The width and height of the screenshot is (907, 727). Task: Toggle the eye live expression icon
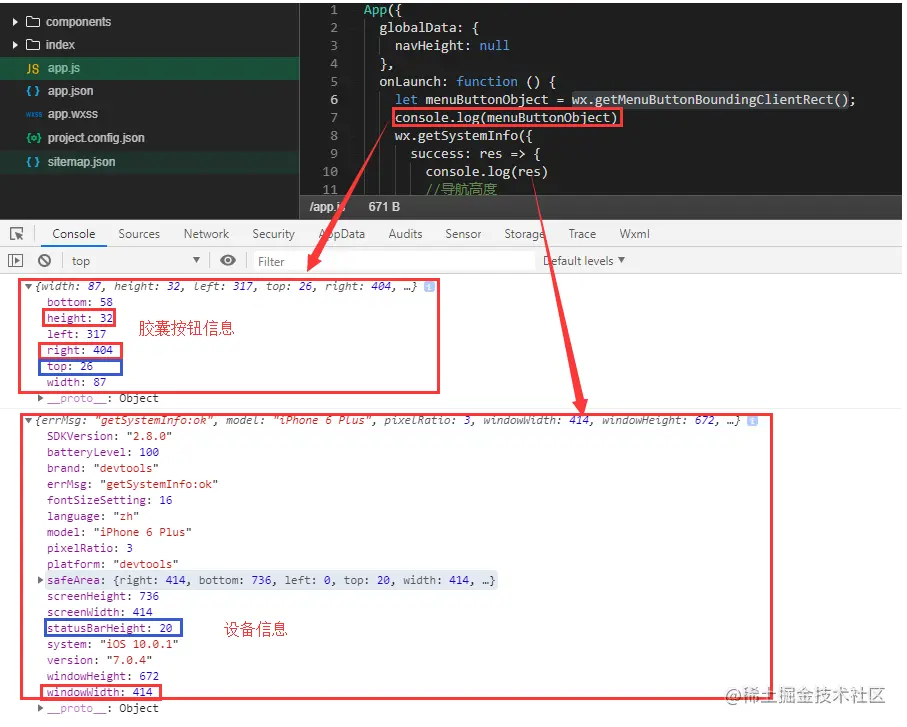228,260
